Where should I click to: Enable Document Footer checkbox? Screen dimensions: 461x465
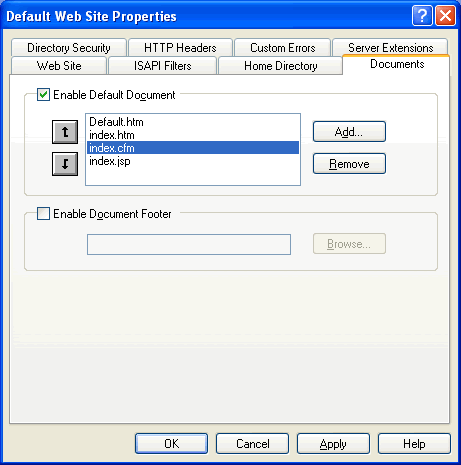click(43, 214)
